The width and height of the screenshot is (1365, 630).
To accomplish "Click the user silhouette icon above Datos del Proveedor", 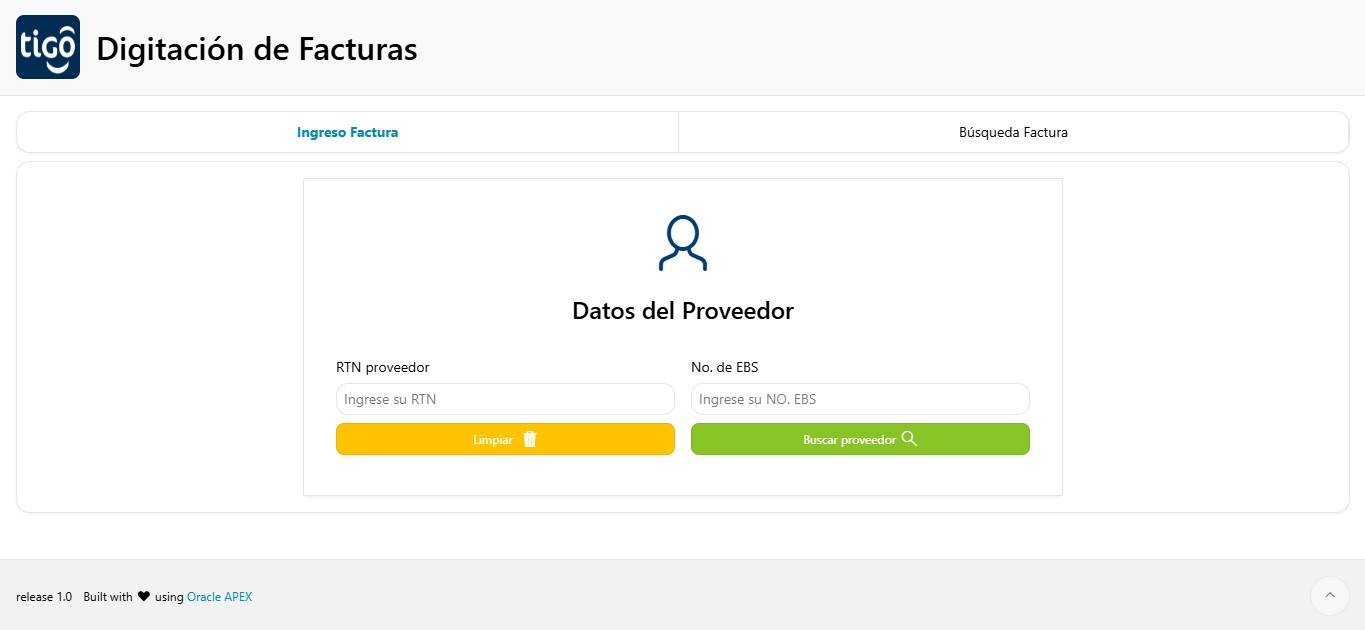I will (x=683, y=241).
